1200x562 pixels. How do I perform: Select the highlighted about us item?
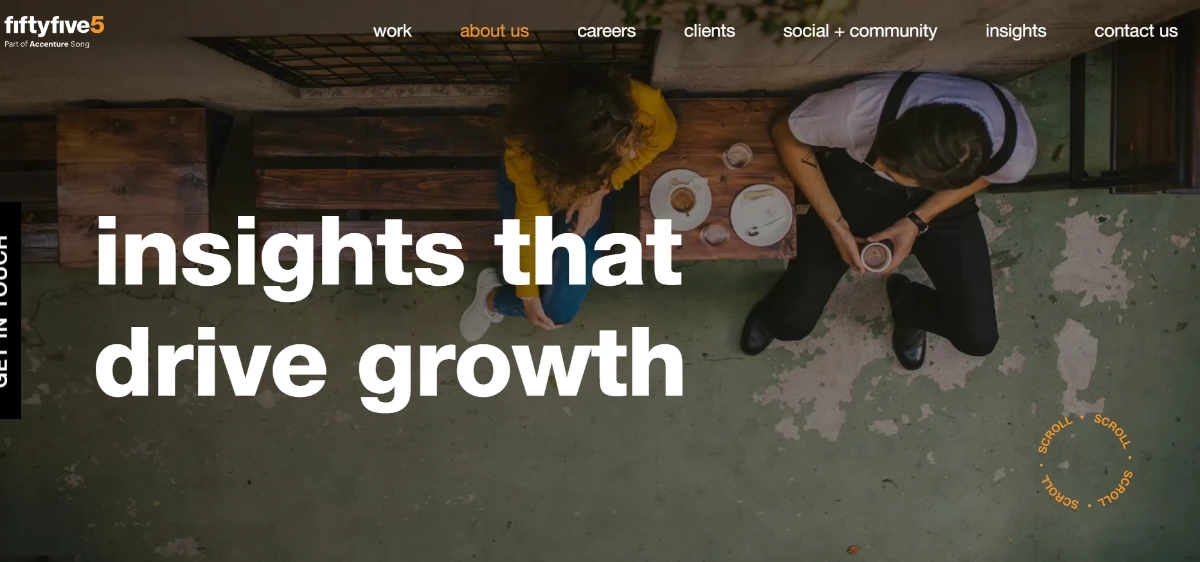(494, 31)
